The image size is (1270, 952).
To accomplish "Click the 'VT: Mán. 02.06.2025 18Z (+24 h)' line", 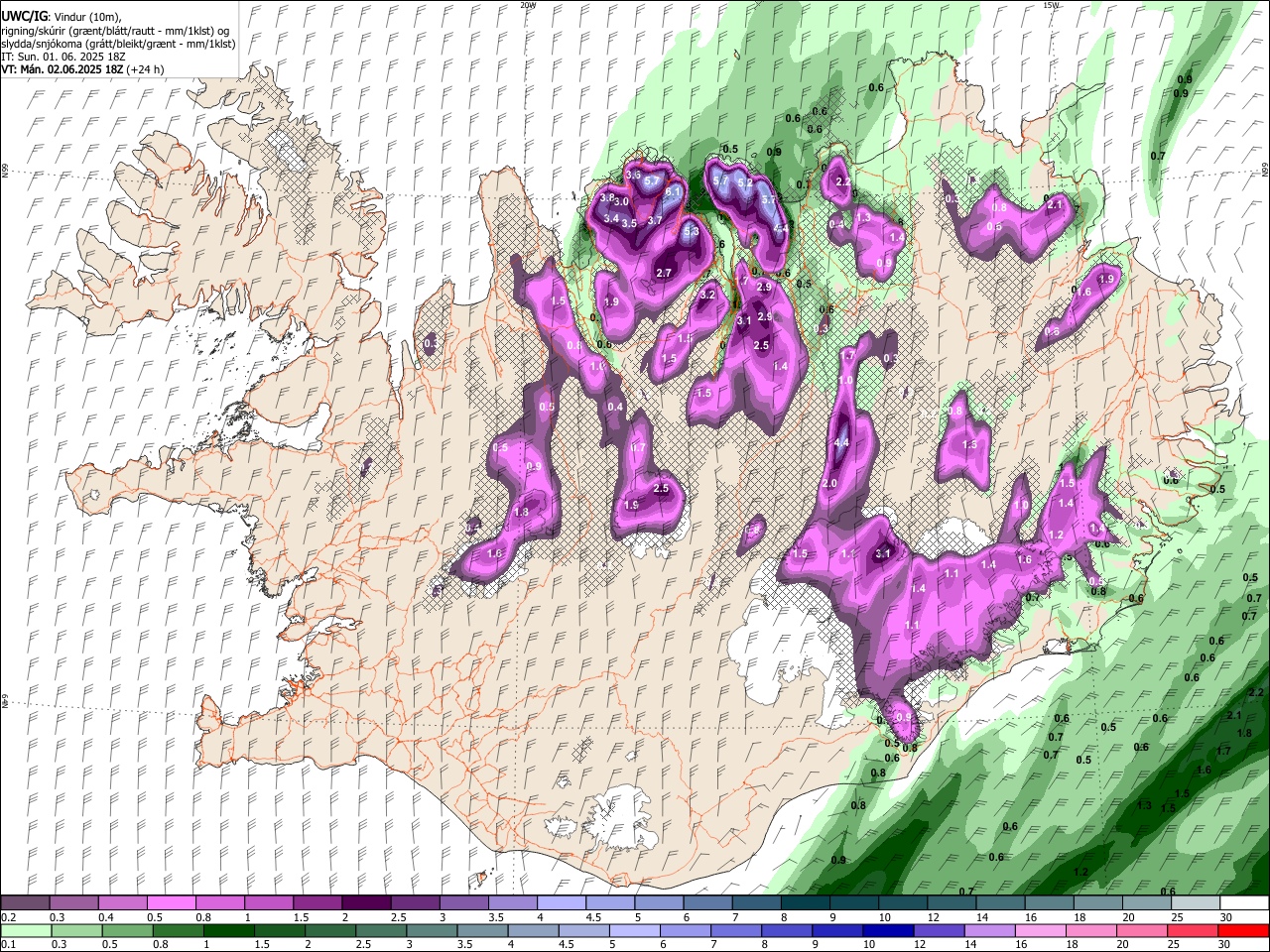I will 83,69.
